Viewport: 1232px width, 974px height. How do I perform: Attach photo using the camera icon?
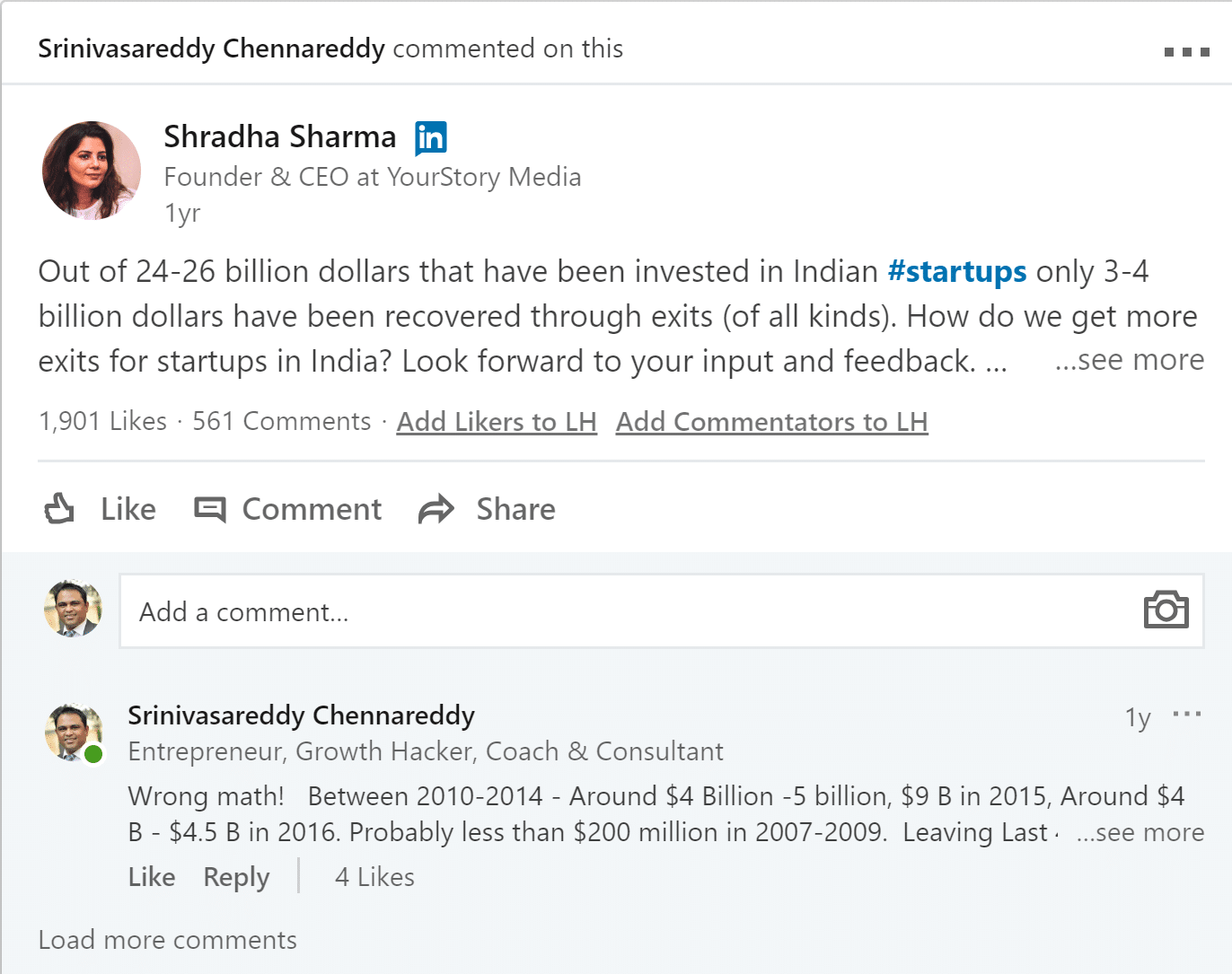click(1166, 610)
